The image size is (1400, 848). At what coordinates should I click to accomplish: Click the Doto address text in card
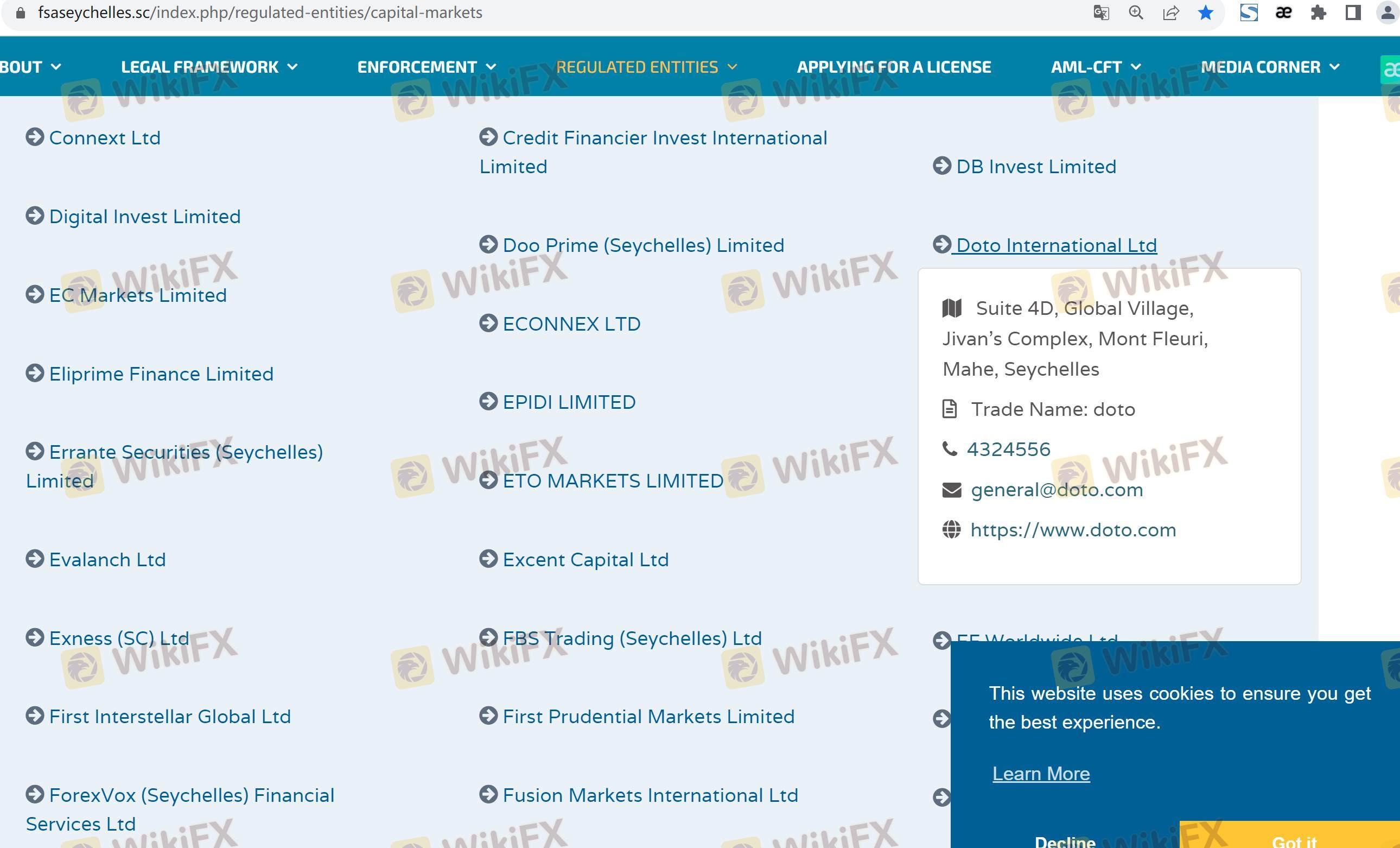click(x=1076, y=339)
